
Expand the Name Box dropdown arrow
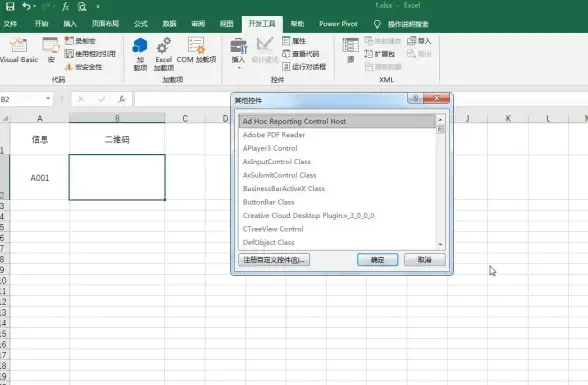click(x=48, y=99)
